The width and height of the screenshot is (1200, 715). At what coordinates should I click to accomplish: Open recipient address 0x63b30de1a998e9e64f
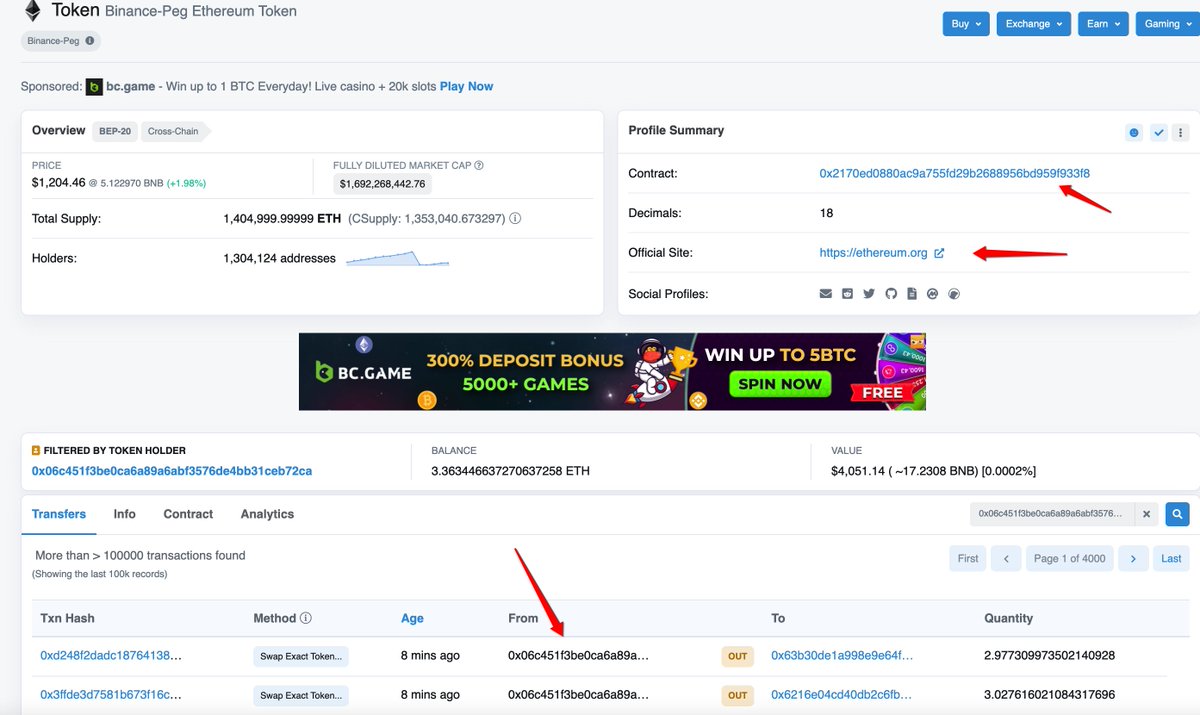(842, 656)
